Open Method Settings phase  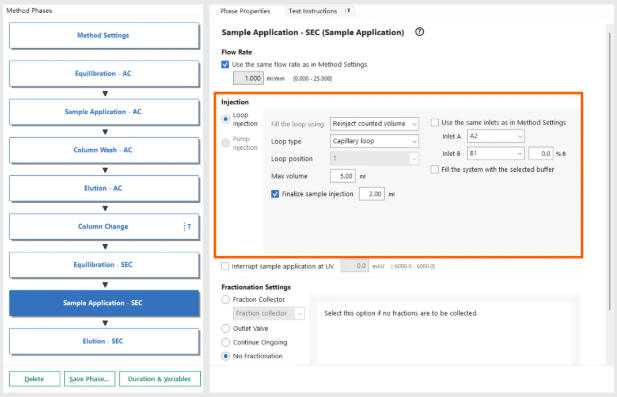(x=104, y=35)
